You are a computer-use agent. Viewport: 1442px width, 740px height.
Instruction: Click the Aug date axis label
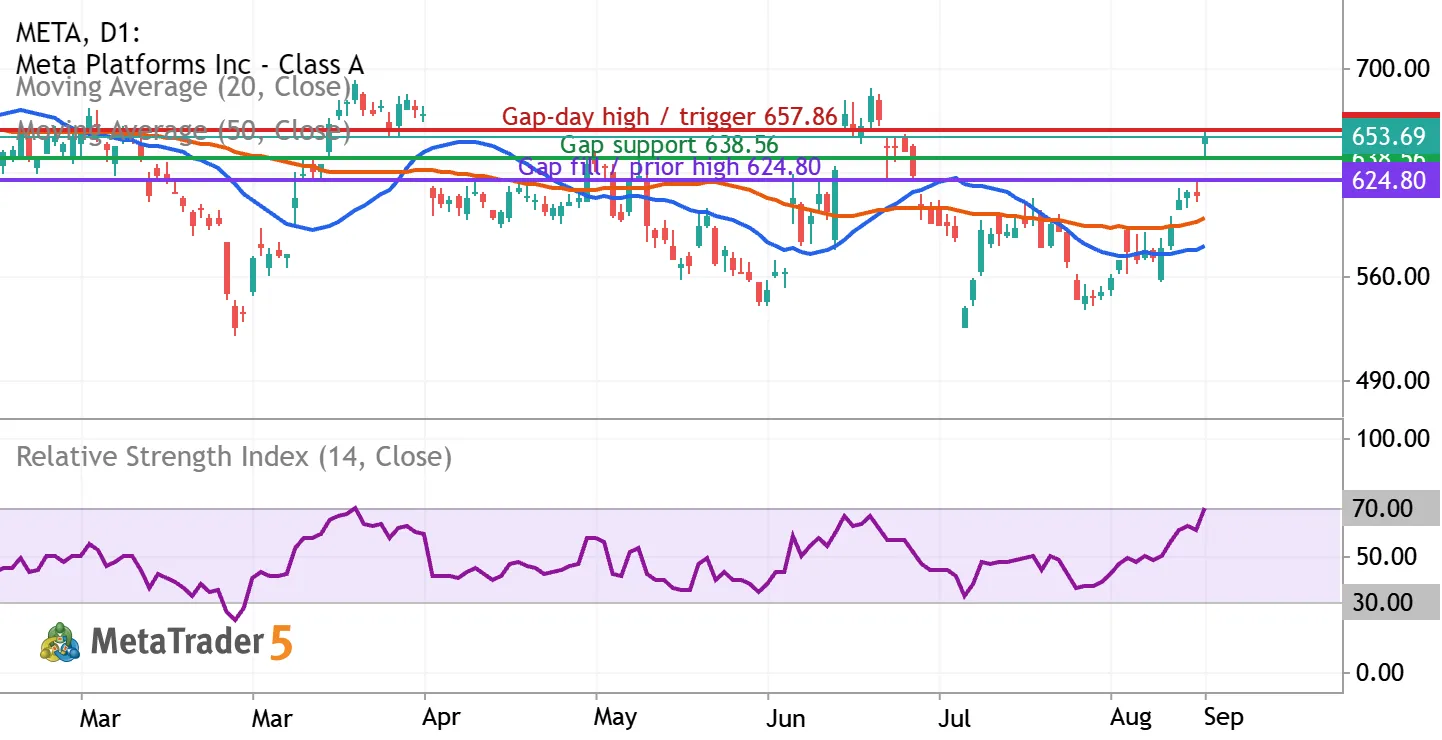pyautogui.click(x=1131, y=718)
